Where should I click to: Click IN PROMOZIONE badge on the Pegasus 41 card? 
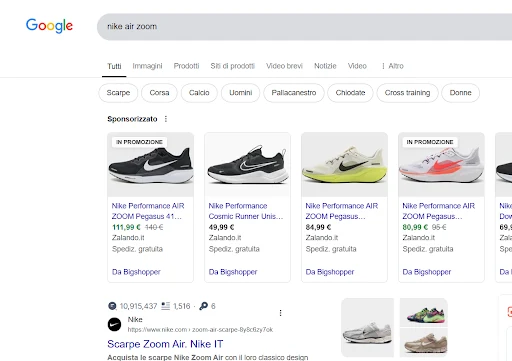click(x=139, y=142)
